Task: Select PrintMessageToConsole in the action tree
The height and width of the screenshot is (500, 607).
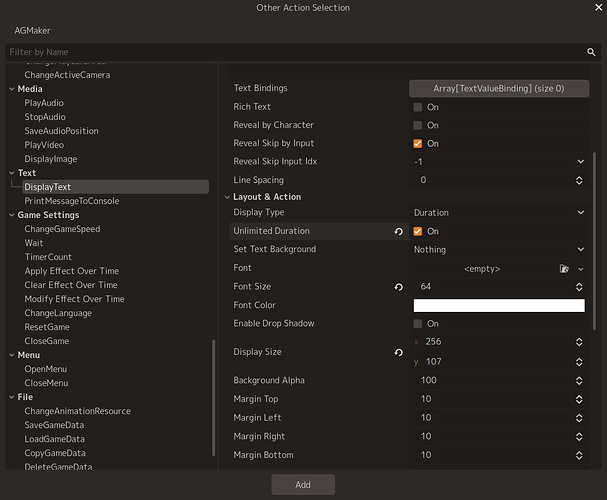Action: pyautogui.click(x=72, y=201)
